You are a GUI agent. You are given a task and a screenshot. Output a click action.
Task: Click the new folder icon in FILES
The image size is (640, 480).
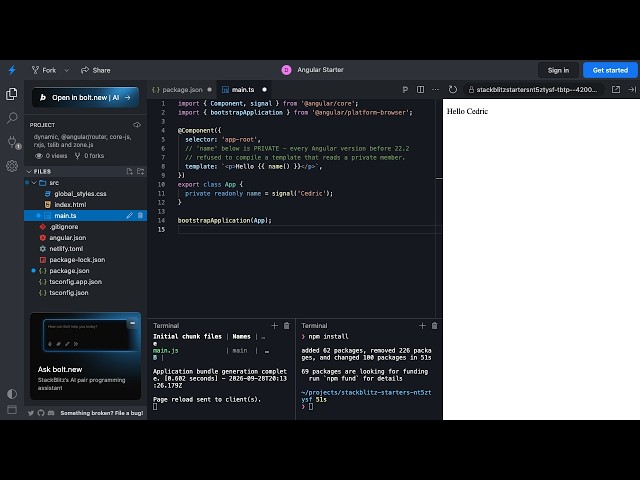point(140,171)
